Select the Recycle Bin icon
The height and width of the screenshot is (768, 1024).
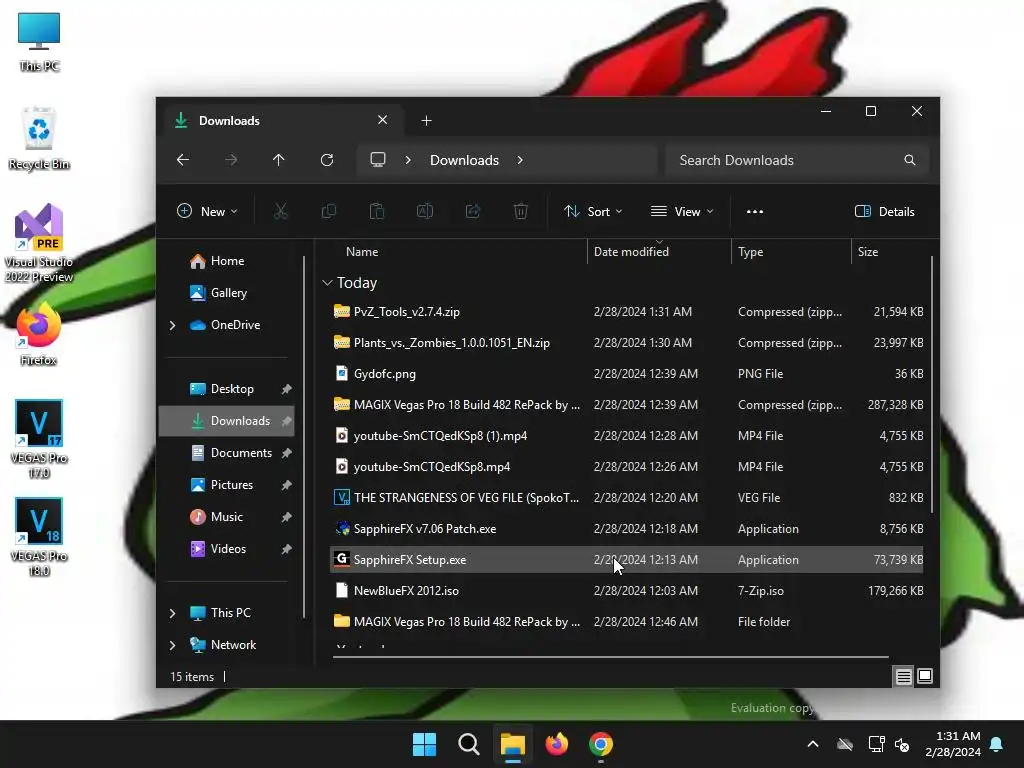click(39, 138)
